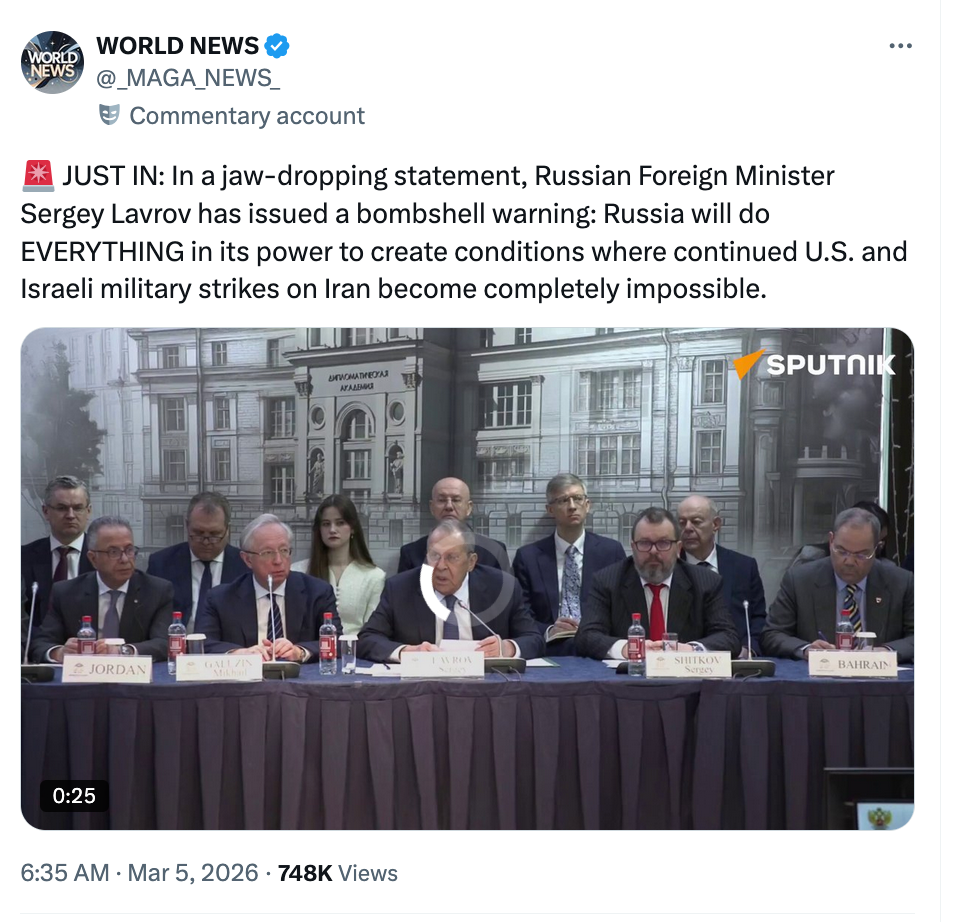962x922 pixels.
Task: Click the Commentary account label text
Action: (x=247, y=115)
